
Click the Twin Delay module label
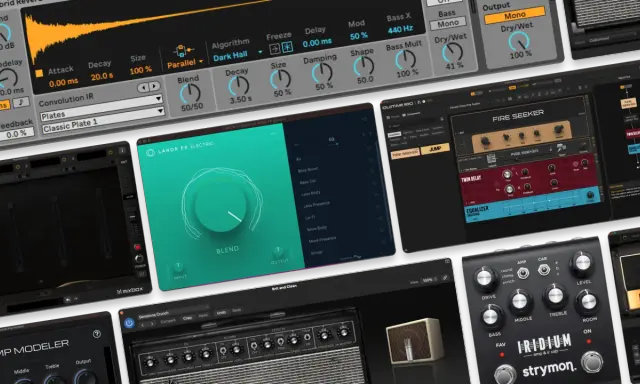coord(471,179)
